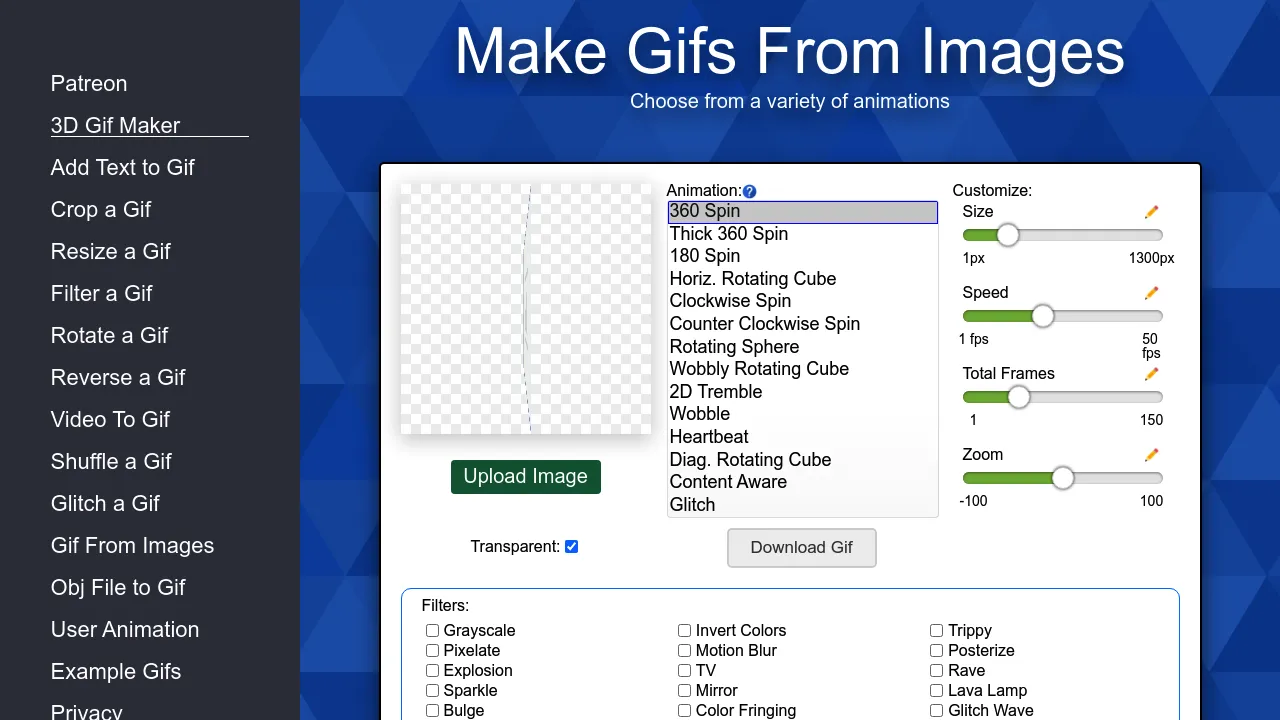Image resolution: width=1280 pixels, height=720 pixels.
Task: Edit the Speed value using its pencil icon
Action: click(1151, 293)
